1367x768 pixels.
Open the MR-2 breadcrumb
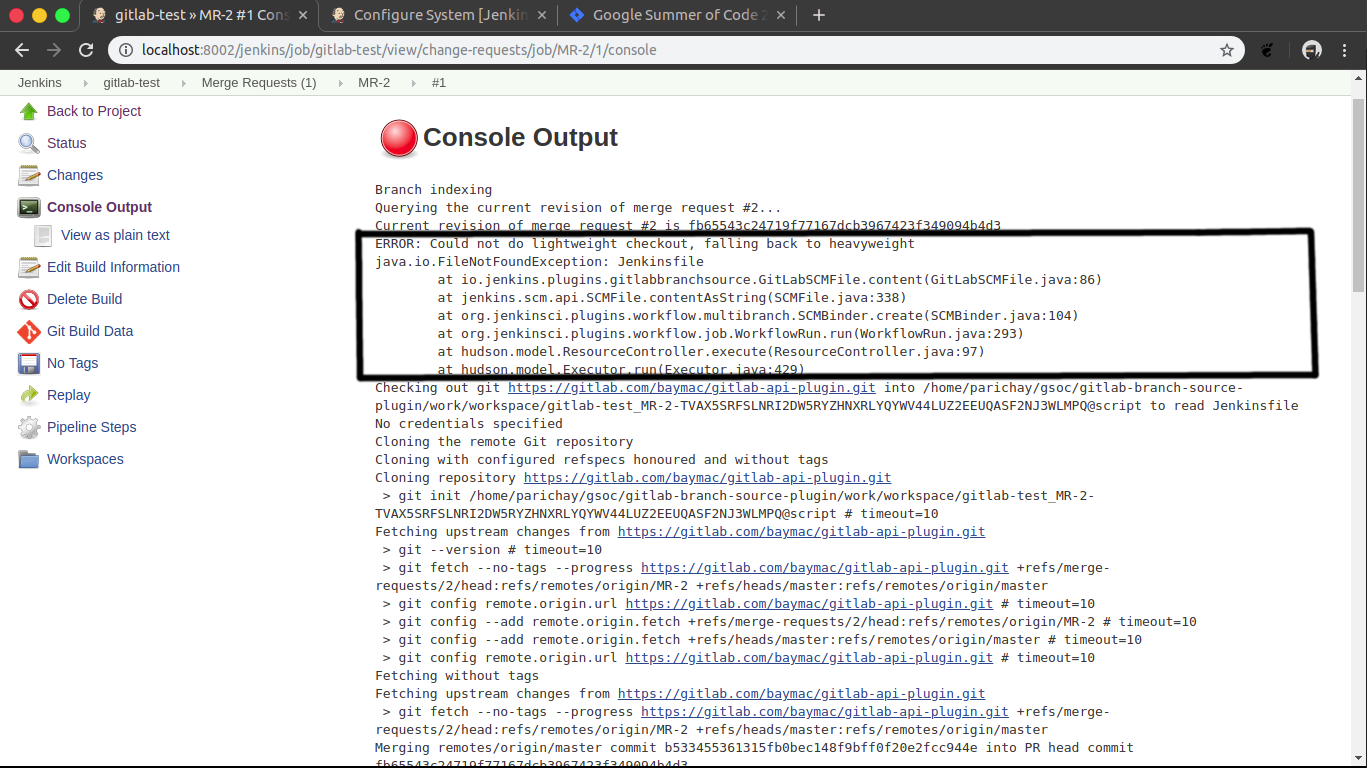374,83
